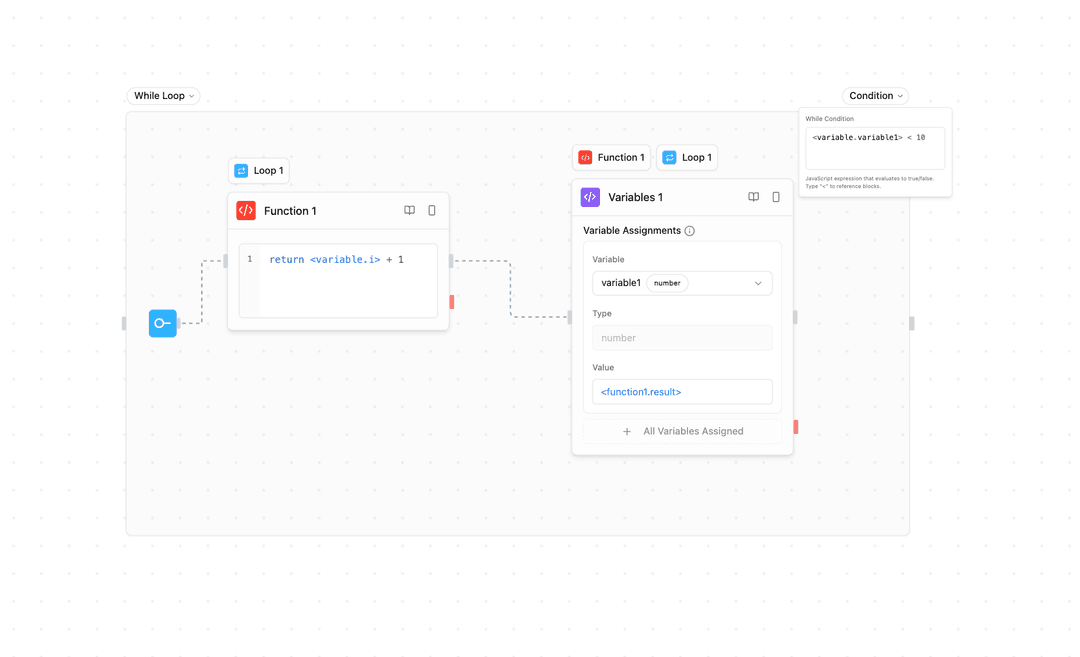Click the blue loop icon in the Loop 1 tag above Function 1
Viewport: 1080px width, 657px height.
click(241, 171)
